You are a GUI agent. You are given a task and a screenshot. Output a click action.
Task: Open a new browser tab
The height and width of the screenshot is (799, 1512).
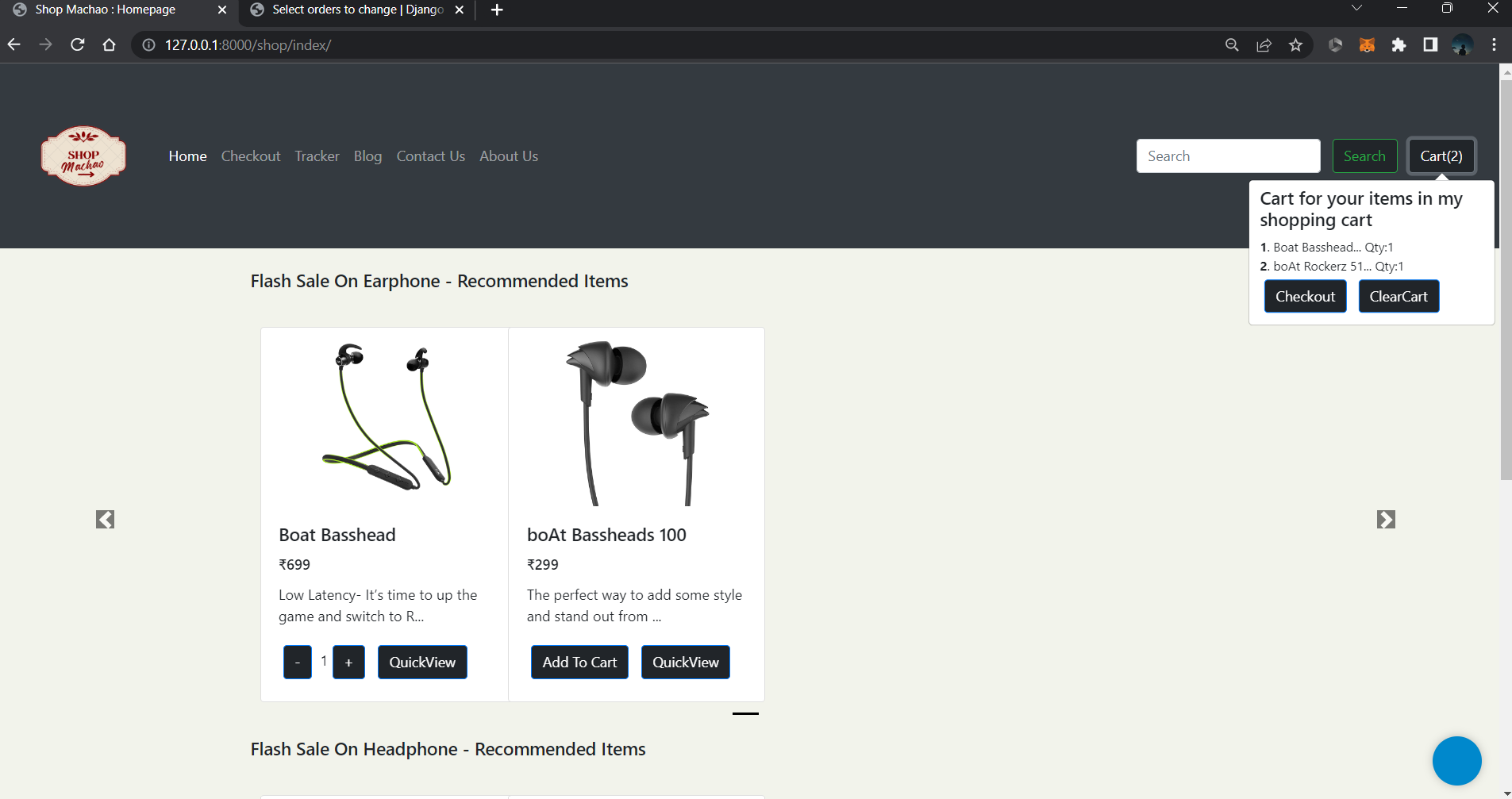(497, 9)
